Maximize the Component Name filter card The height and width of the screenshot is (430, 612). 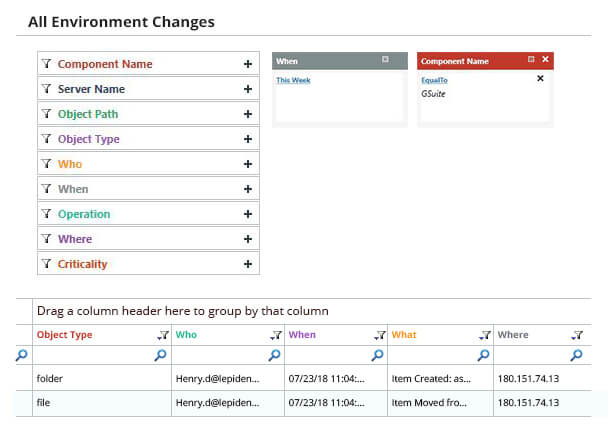531,59
